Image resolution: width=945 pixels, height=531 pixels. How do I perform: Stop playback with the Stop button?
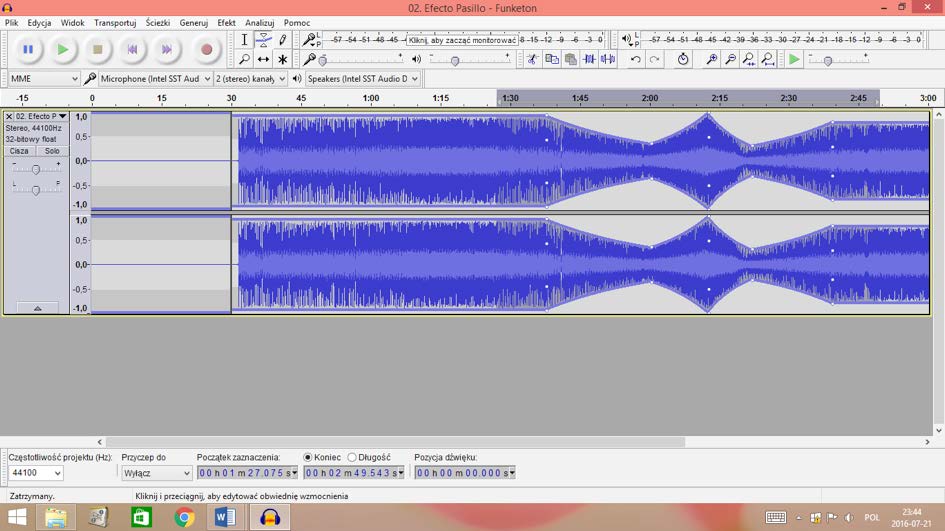pyautogui.click(x=98, y=49)
